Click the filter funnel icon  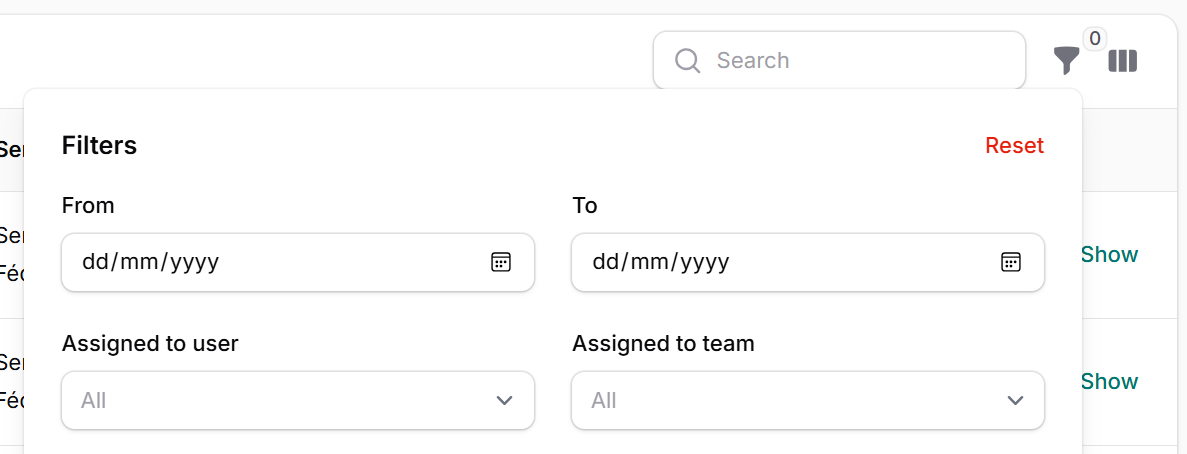pyautogui.click(x=1066, y=61)
